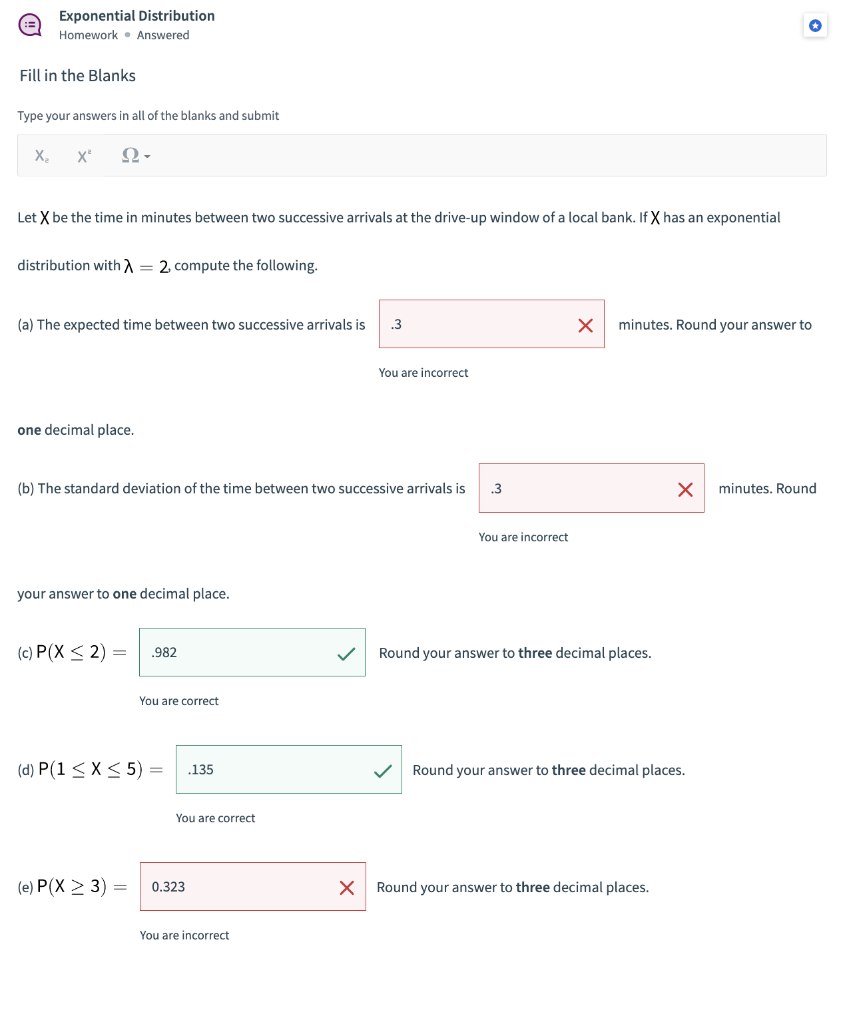Click the red X beside the standard deviation answer
The image size is (843, 1024).
684,488
